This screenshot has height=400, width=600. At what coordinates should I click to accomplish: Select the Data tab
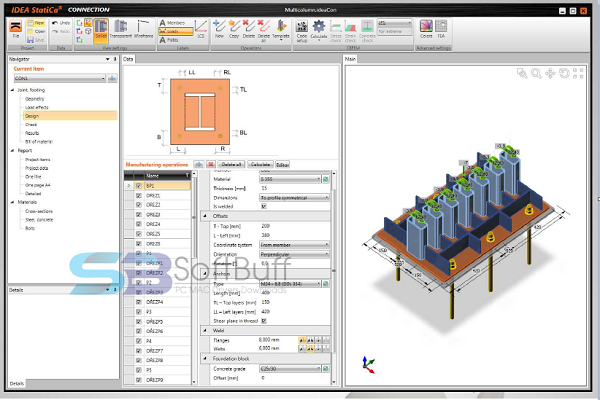(128, 59)
